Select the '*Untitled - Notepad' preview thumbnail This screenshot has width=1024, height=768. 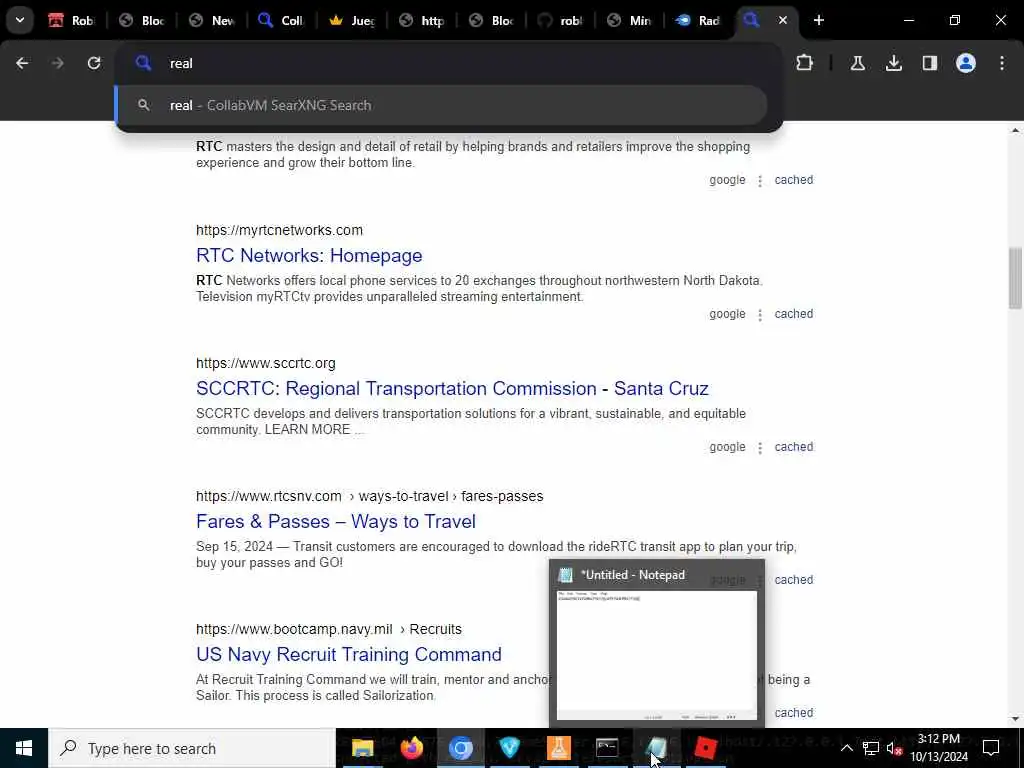click(x=656, y=643)
